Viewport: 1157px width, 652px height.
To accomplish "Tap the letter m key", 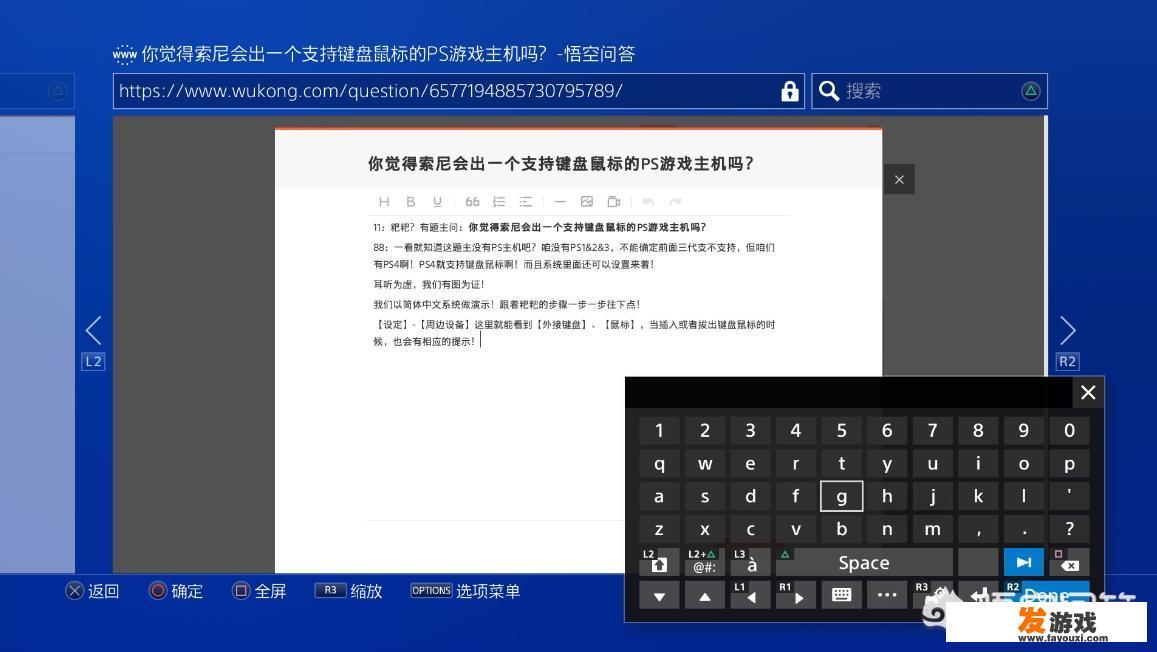I will point(933,530).
